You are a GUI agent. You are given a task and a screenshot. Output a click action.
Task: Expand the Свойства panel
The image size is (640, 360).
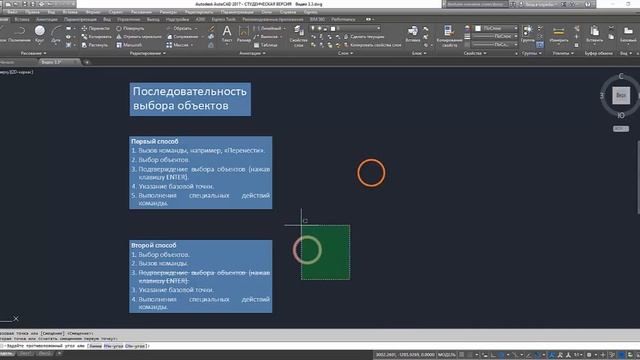point(475,53)
